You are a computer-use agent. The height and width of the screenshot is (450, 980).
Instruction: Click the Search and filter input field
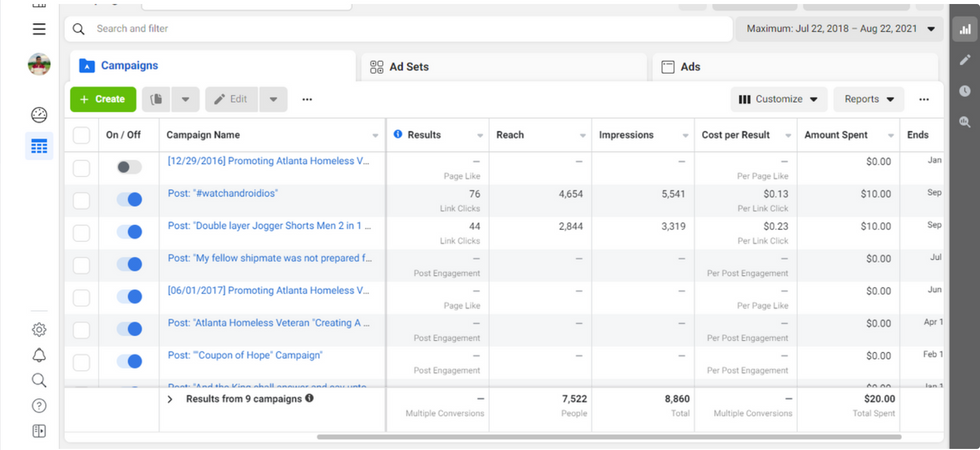[399, 29]
